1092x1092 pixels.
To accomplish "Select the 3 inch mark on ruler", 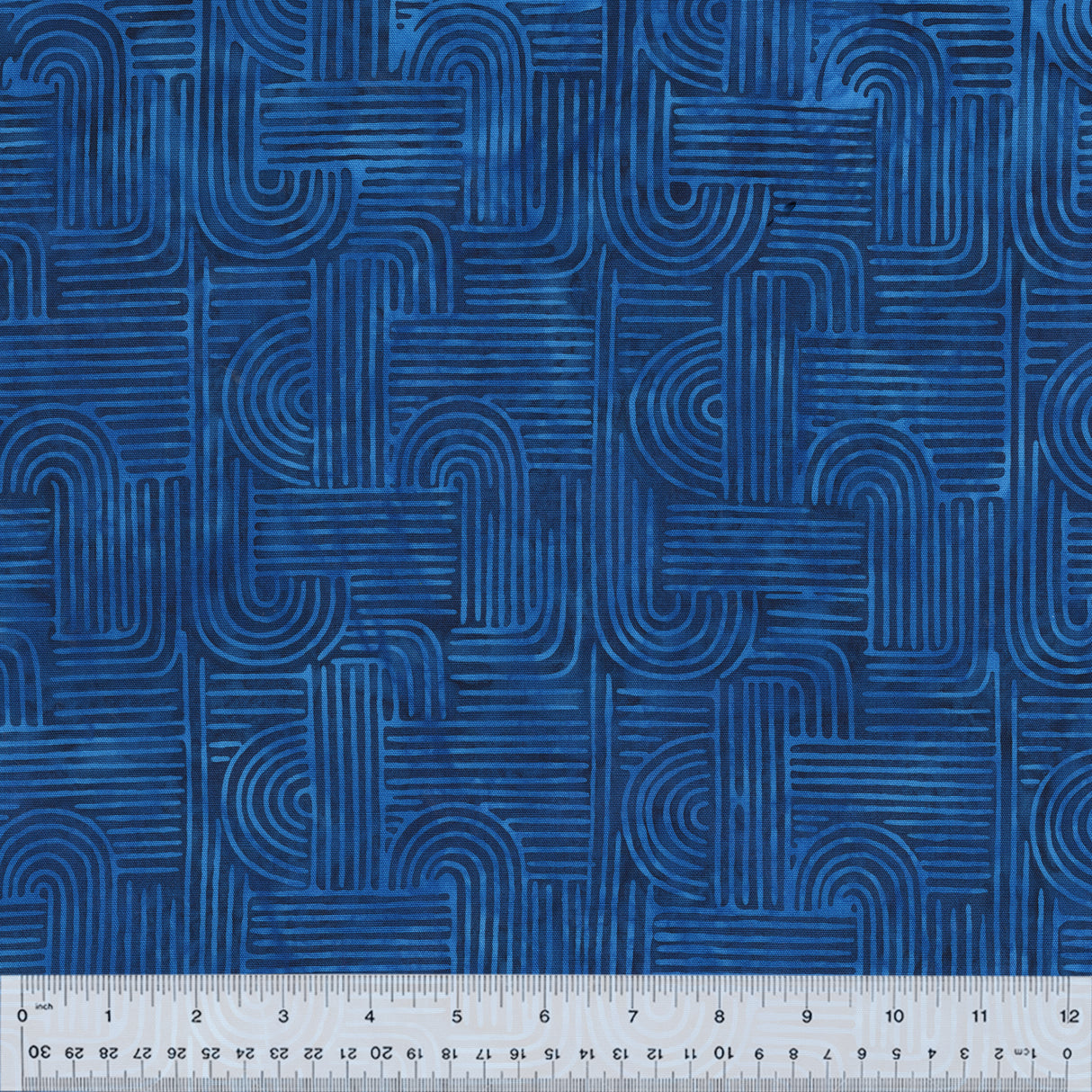I will pyautogui.click(x=283, y=1016).
